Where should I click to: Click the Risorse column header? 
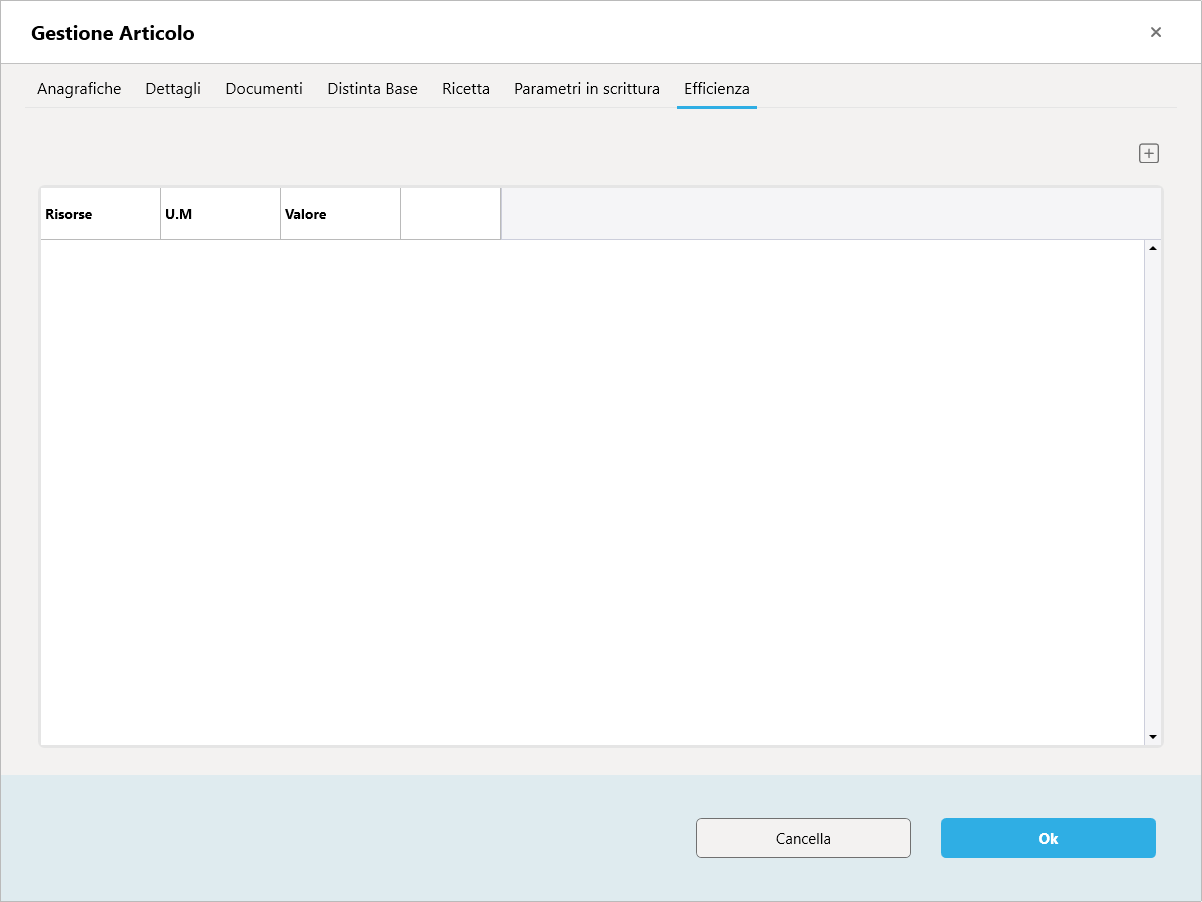click(101, 214)
